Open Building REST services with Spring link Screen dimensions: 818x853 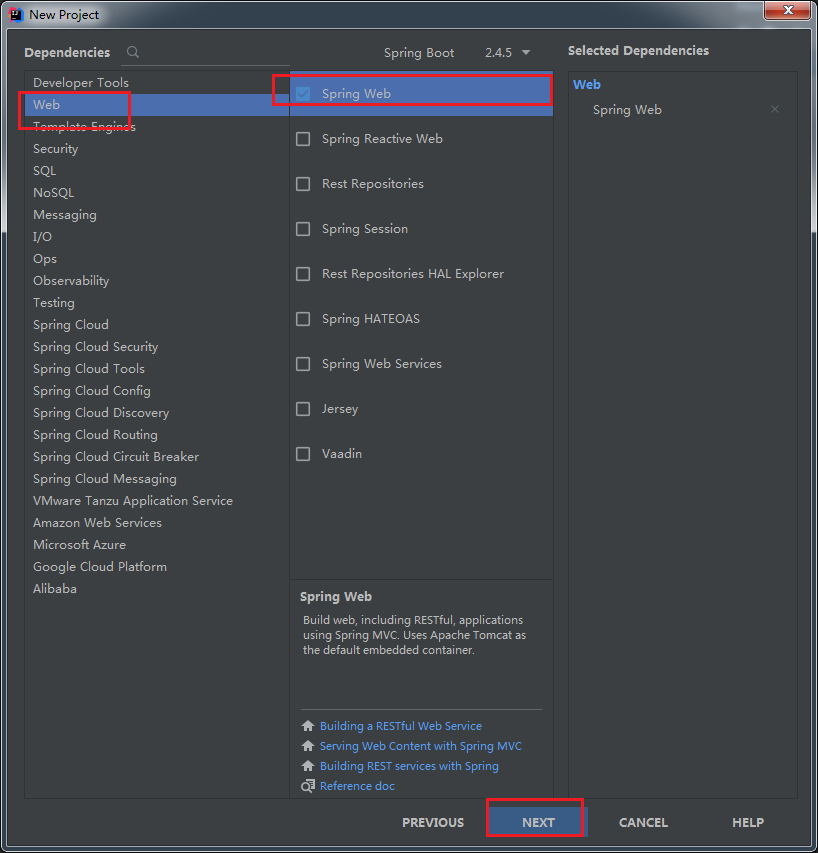(x=409, y=766)
